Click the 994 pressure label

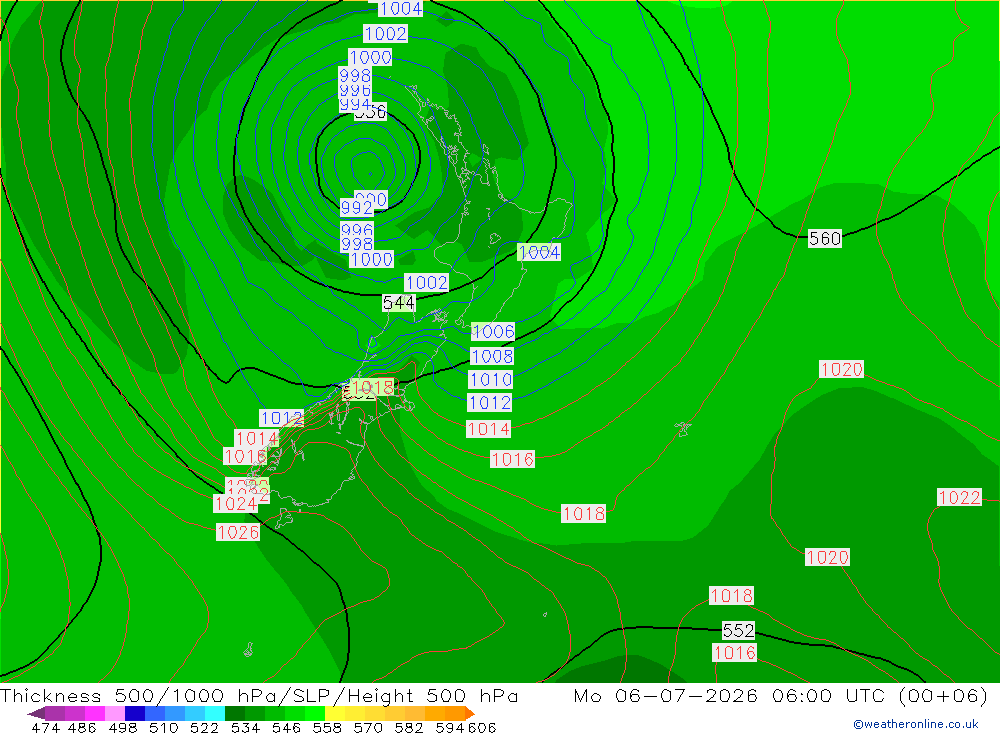[x=355, y=104]
